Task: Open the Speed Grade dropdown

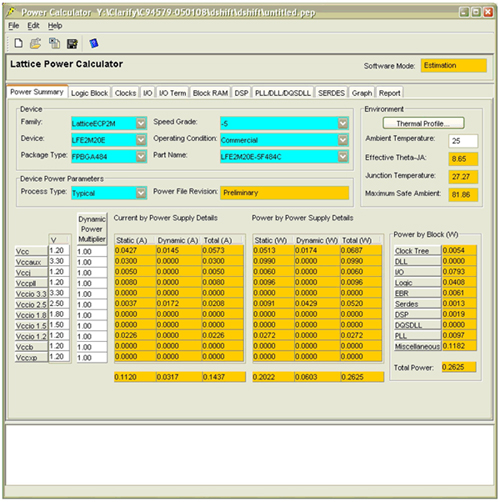Action: tap(343, 123)
